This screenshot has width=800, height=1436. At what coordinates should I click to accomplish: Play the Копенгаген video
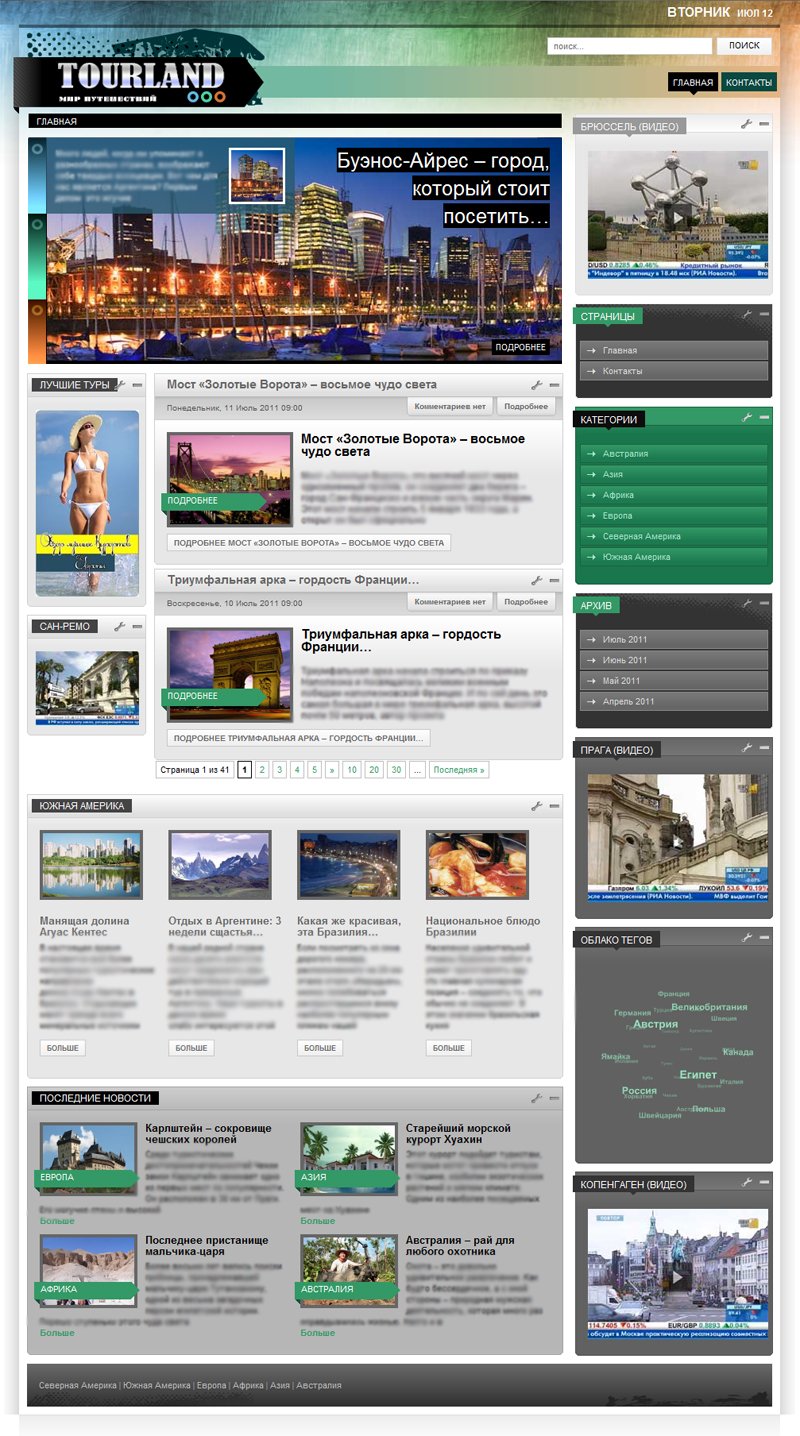678,1277
